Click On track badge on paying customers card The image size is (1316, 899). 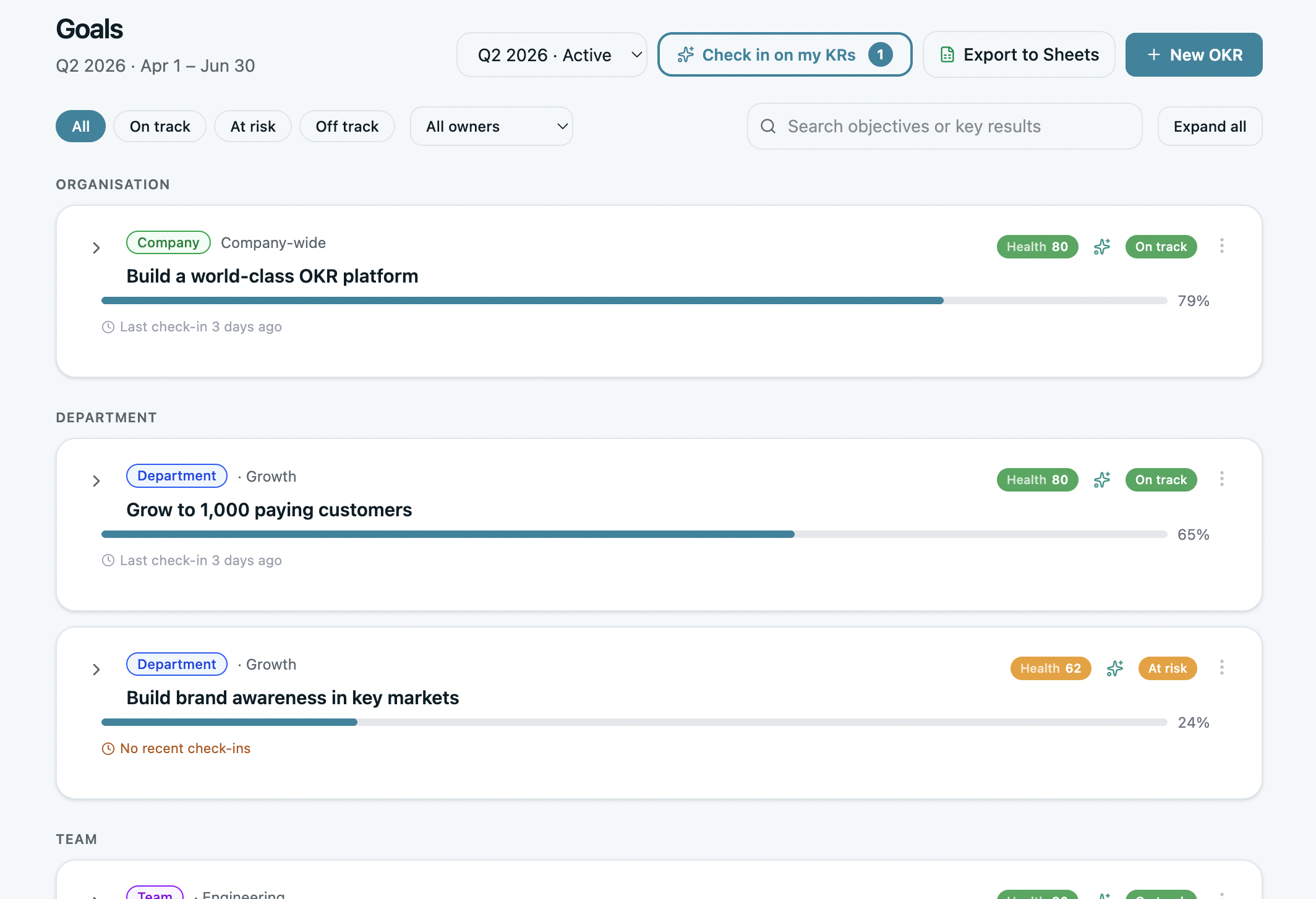[1161, 480]
